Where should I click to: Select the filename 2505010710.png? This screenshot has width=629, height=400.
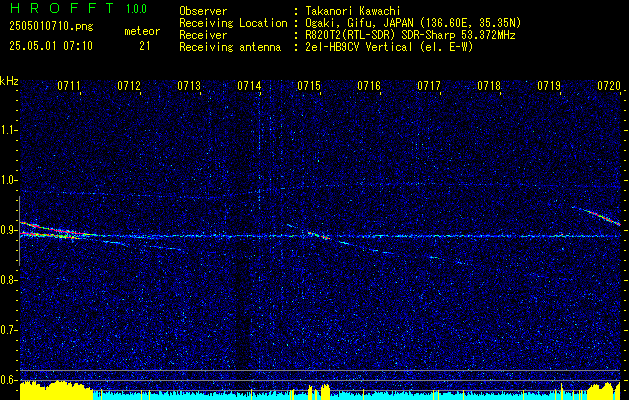51,26
